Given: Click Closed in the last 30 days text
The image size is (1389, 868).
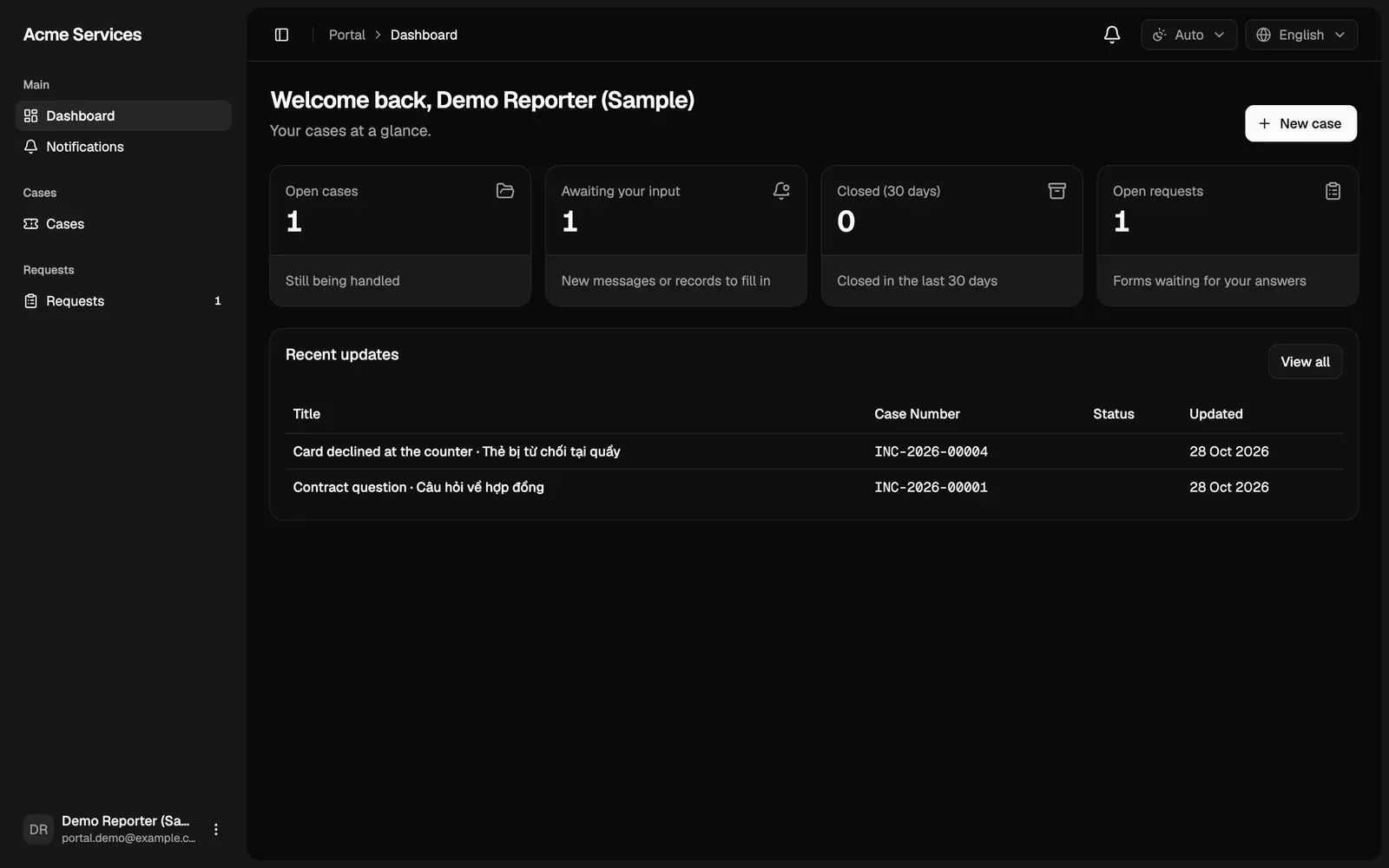Looking at the screenshot, I should [917, 281].
